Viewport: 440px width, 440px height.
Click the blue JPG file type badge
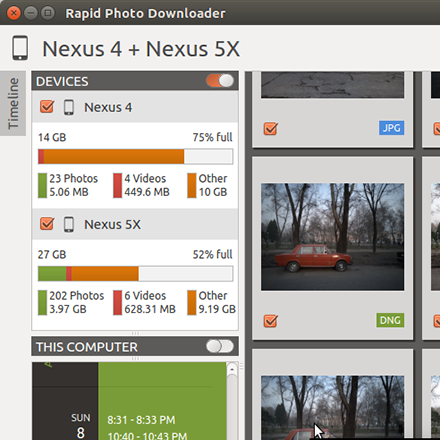tap(391, 128)
